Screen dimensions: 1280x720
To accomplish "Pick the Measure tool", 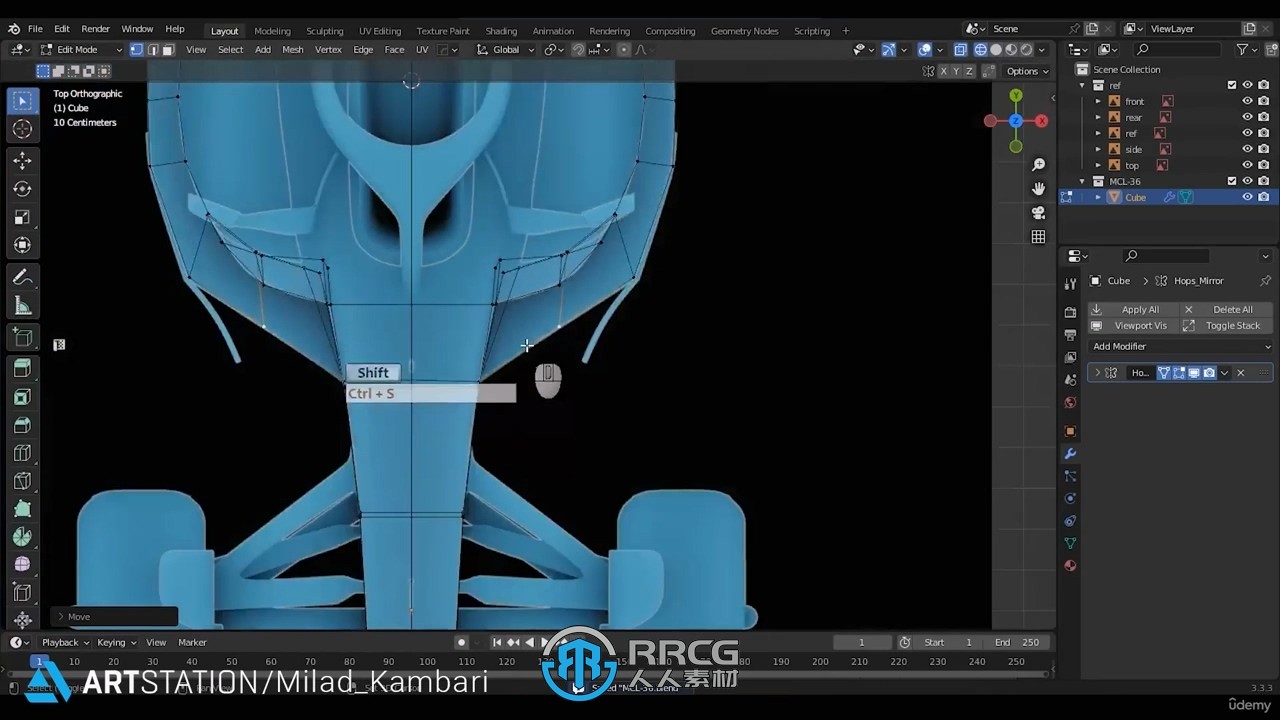I will point(22,306).
